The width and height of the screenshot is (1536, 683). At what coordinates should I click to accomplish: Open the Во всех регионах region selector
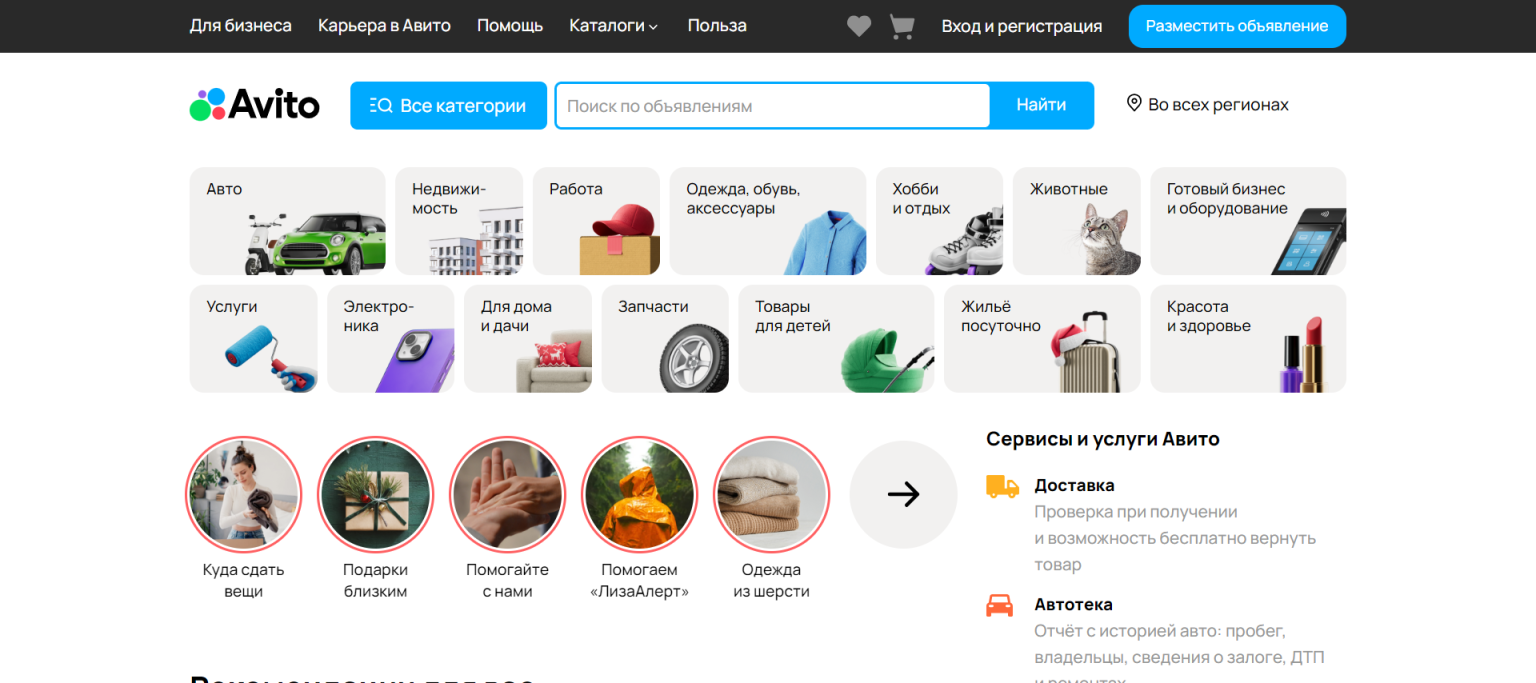1217,105
